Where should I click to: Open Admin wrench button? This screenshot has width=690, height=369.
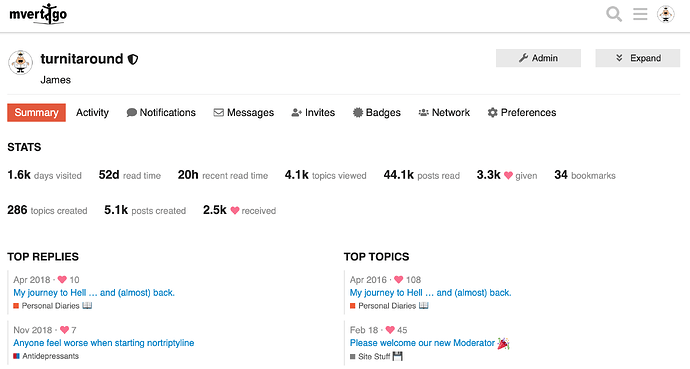coord(538,58)
